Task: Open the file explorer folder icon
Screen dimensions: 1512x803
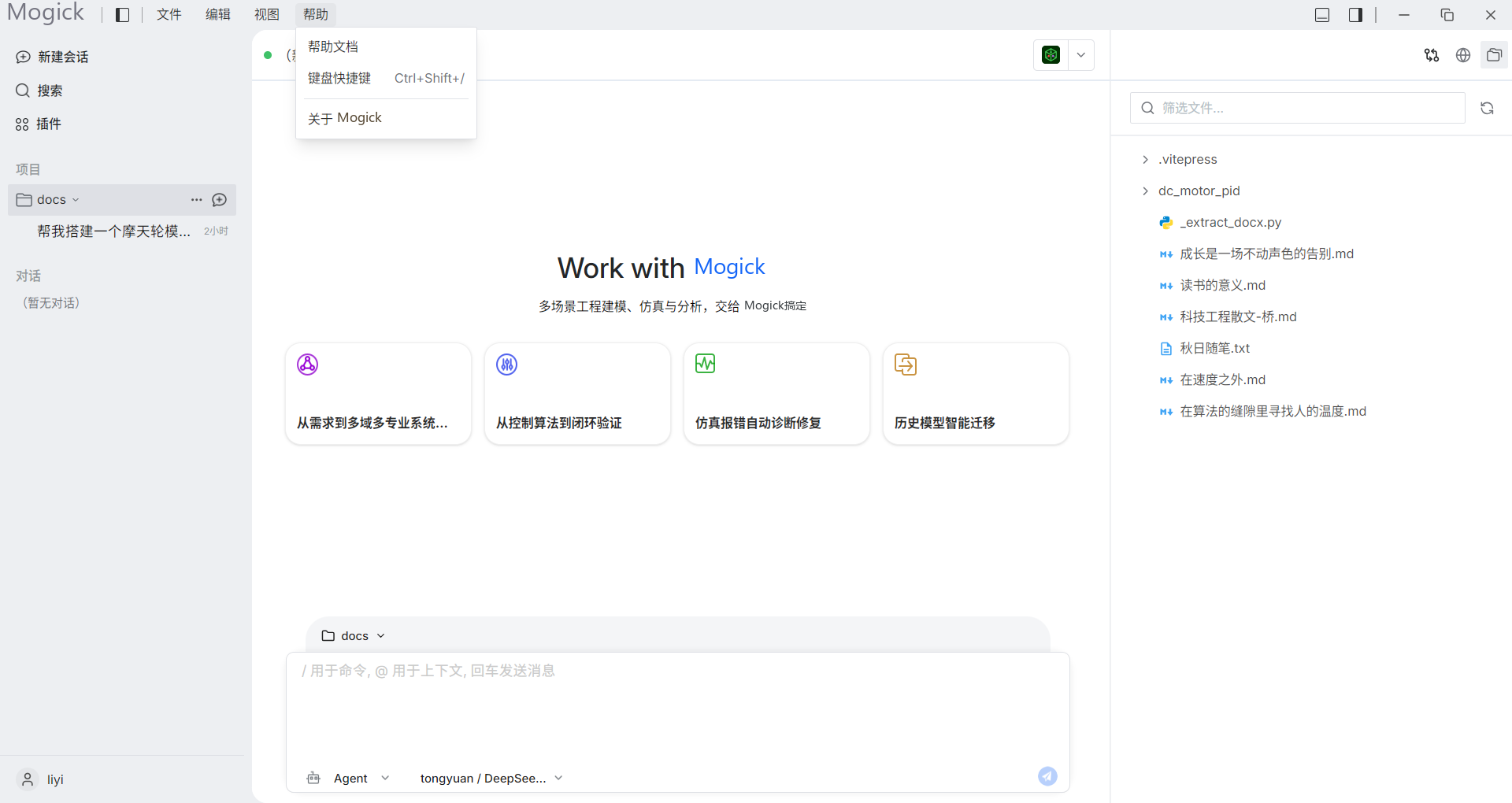Action: pyautogui.click(x=1494, y=55)
